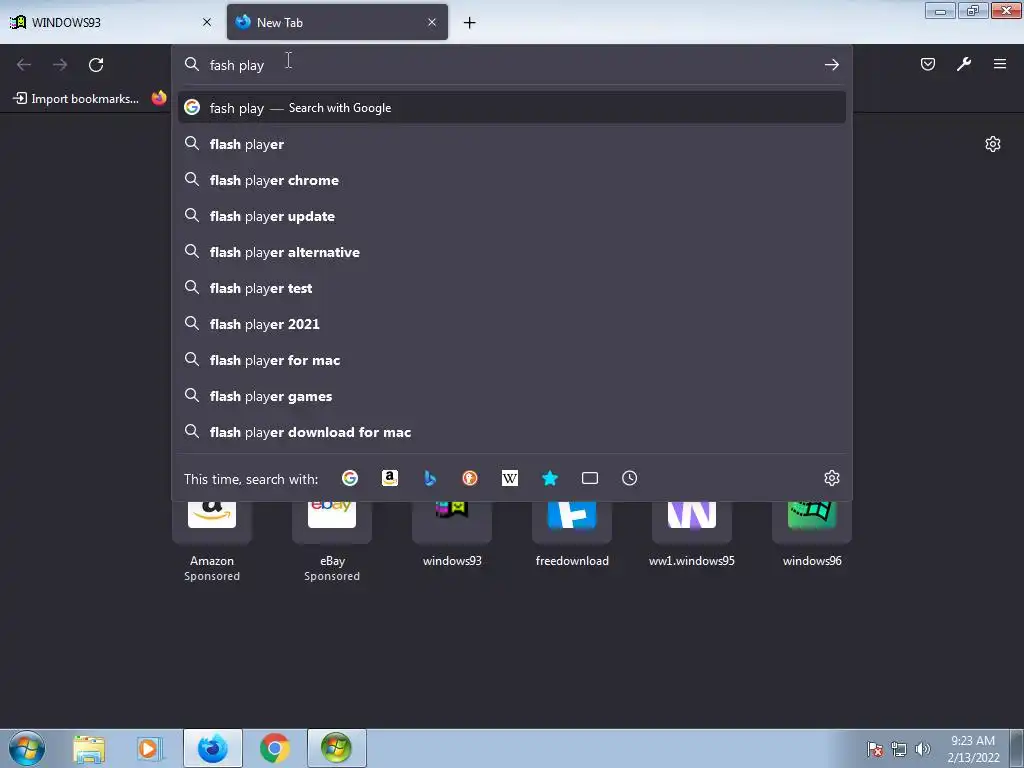1024x768 pixels.
Task: Open Chrome from the taskbar
Action: [274, 748]
